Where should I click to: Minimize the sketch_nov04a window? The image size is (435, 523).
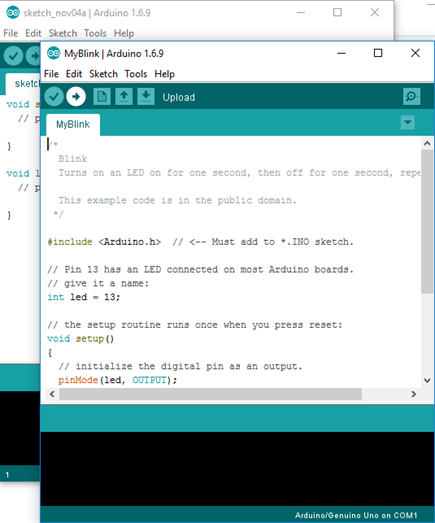(x=301, y=13)
